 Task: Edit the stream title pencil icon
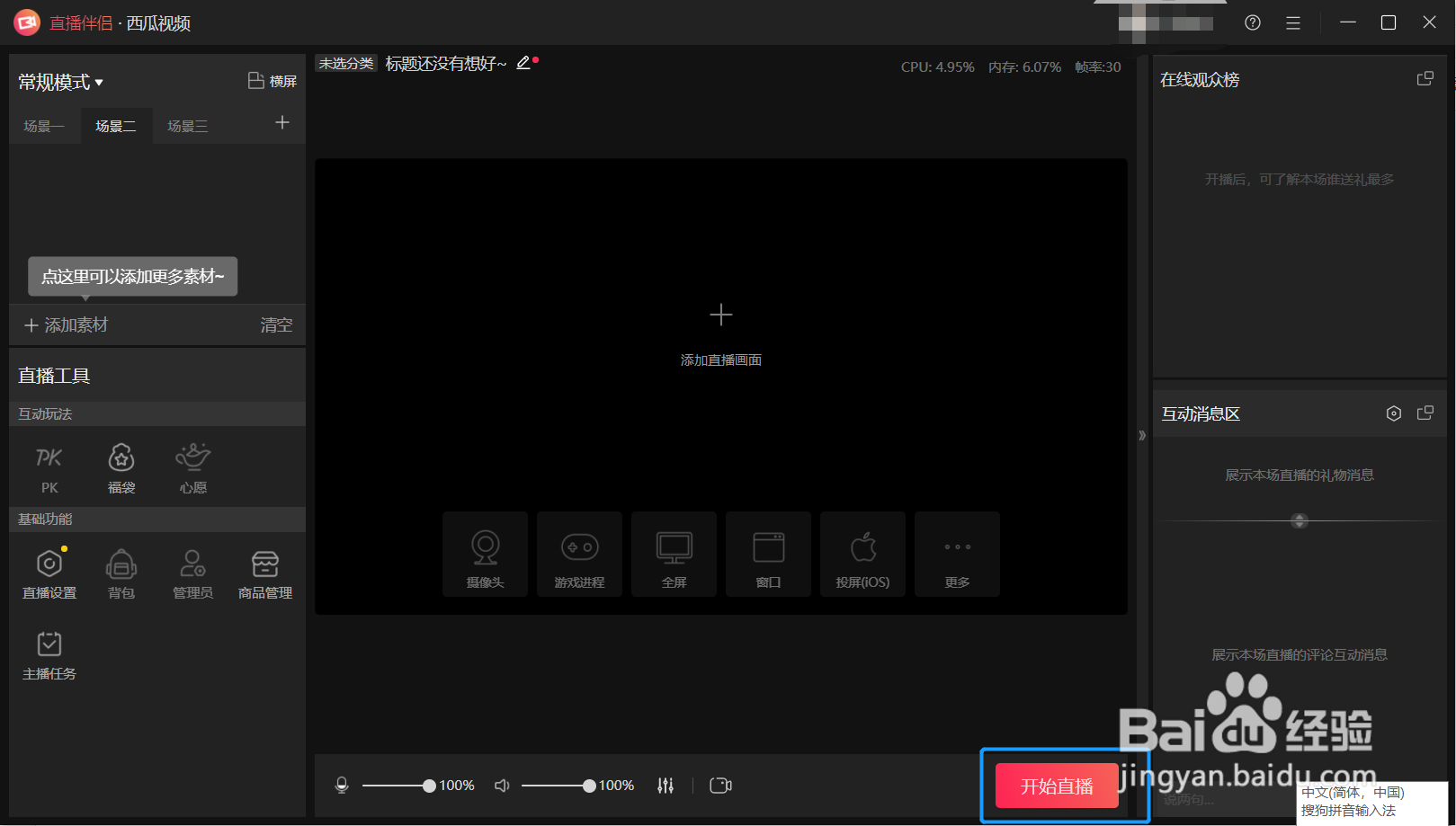pyautogui.click(x=523, y=63)
